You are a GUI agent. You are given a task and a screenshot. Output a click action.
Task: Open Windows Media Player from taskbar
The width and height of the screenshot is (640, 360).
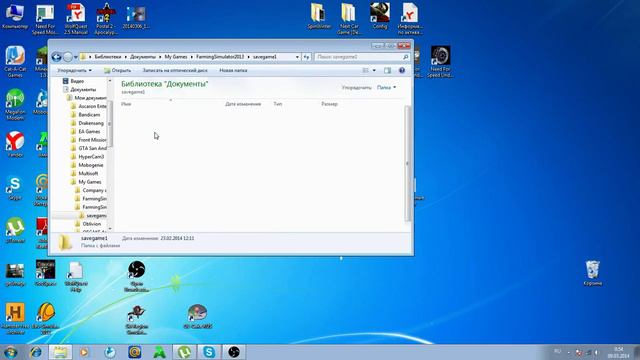point(84,352)
